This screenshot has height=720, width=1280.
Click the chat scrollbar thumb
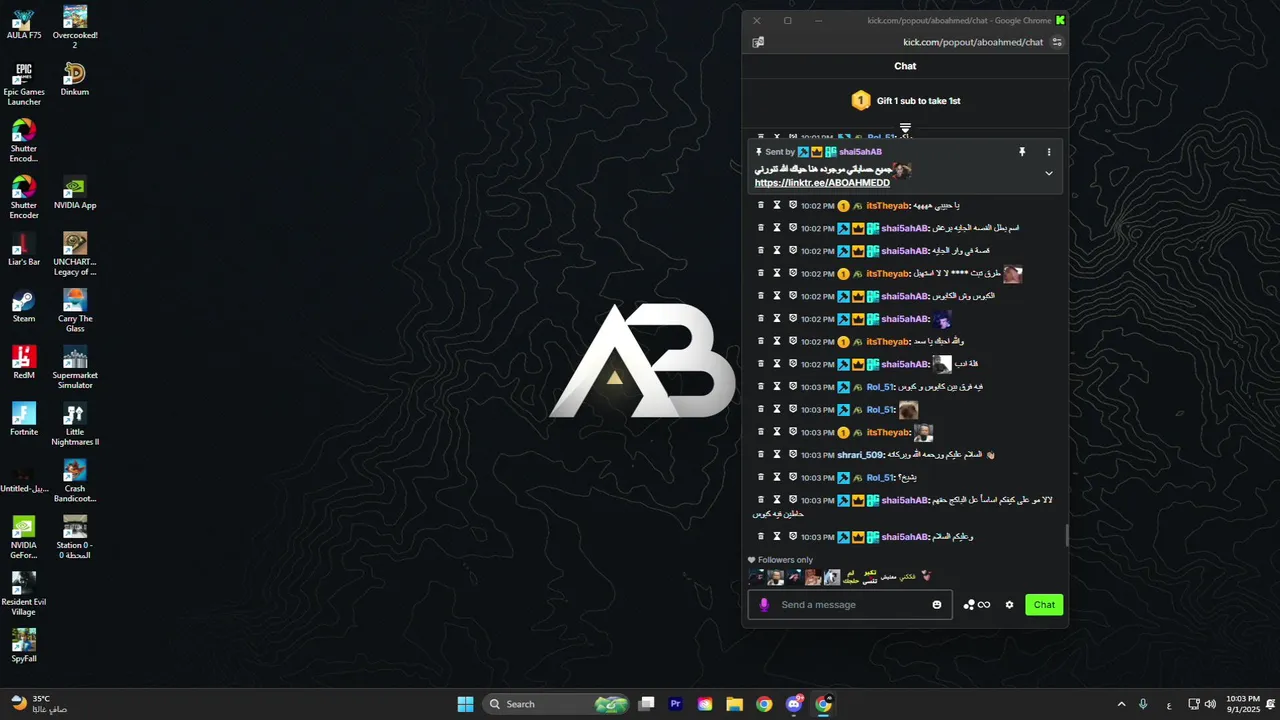(x=1066, y=536)
